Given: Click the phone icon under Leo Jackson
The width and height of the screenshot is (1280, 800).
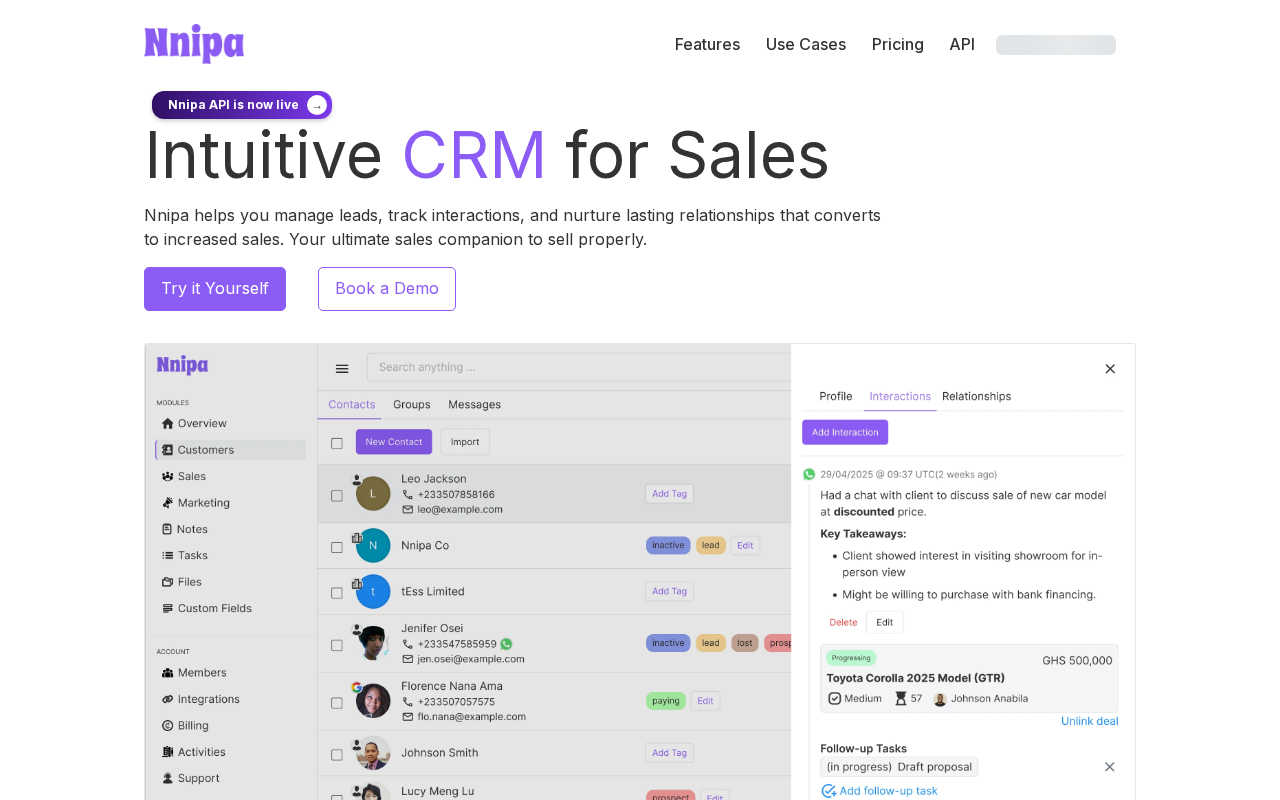Looking at the screenshot, I should 407,494.
